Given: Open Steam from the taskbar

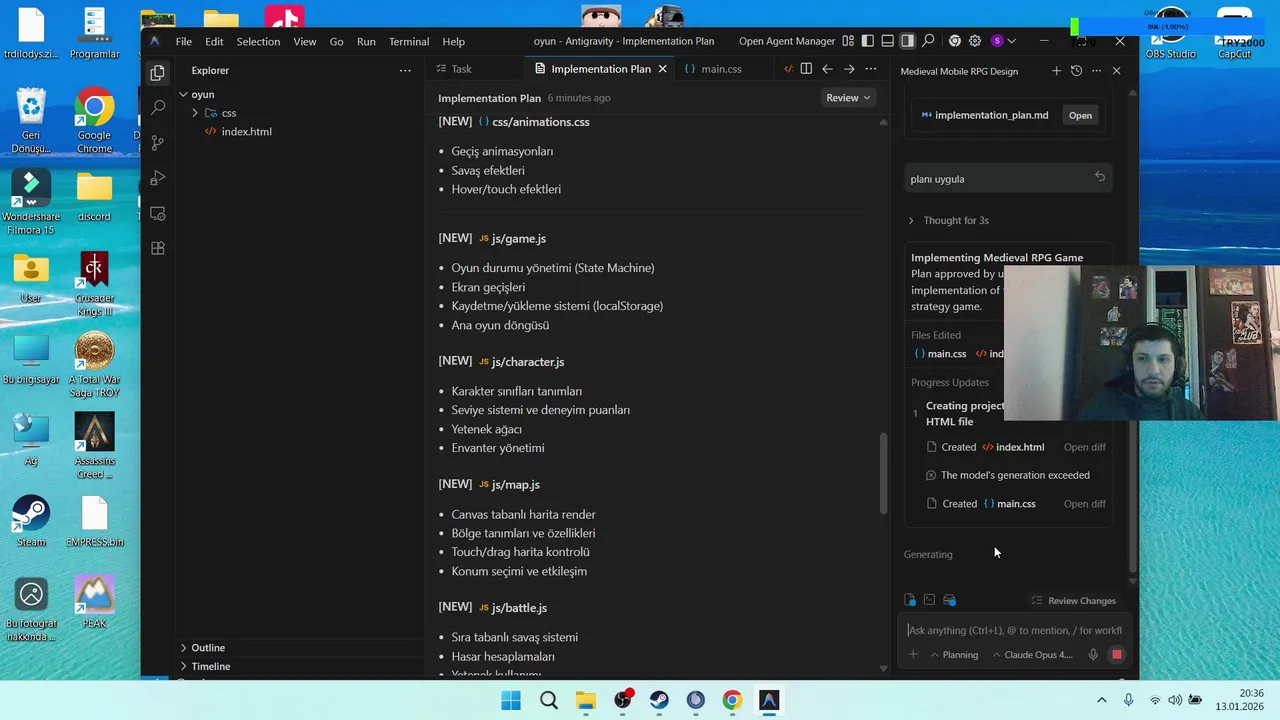Looking at the screenshot, I should tap(659, 700).
